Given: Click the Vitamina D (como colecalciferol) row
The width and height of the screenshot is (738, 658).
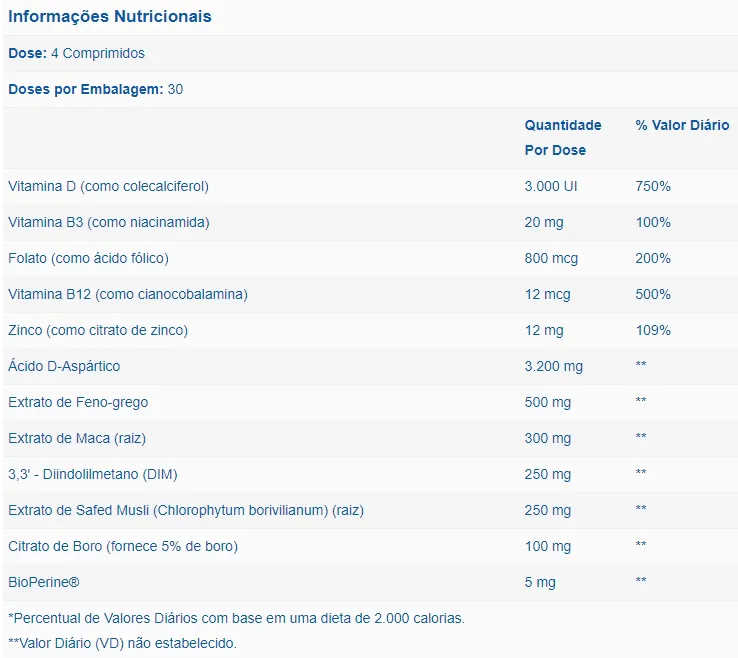Looking at the screenshot, I should (x=108, y=186).
